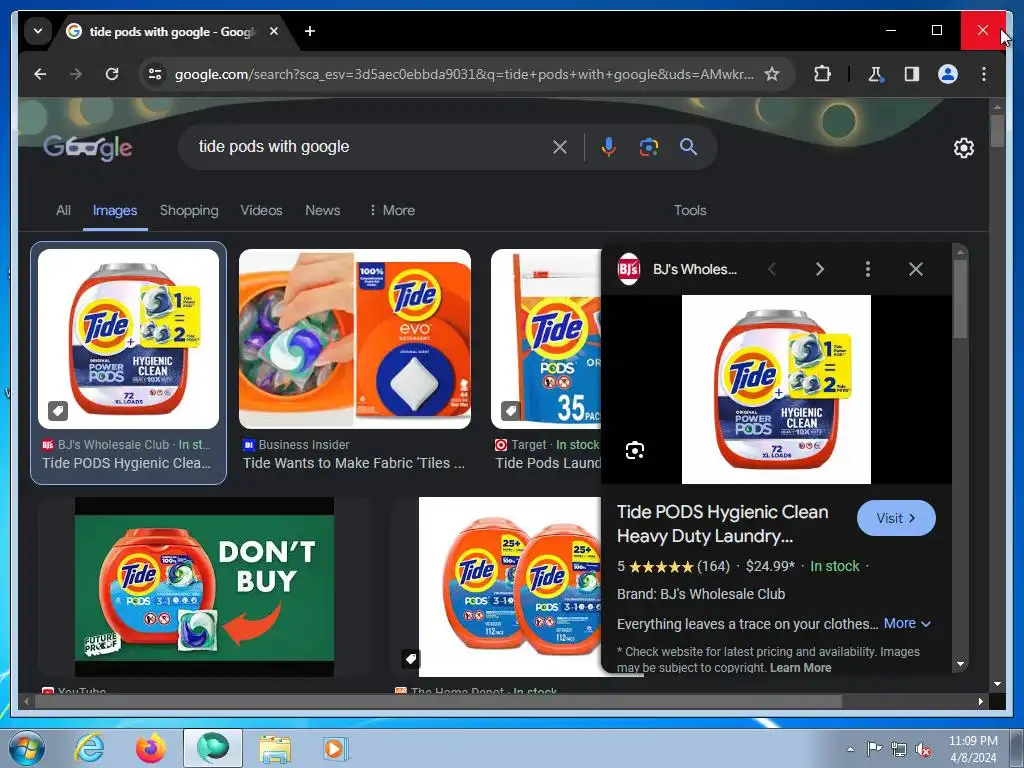Viewport: 1024px width, 768px height.
Task: Launch Firefox from the taskbar
Action: 151,748
